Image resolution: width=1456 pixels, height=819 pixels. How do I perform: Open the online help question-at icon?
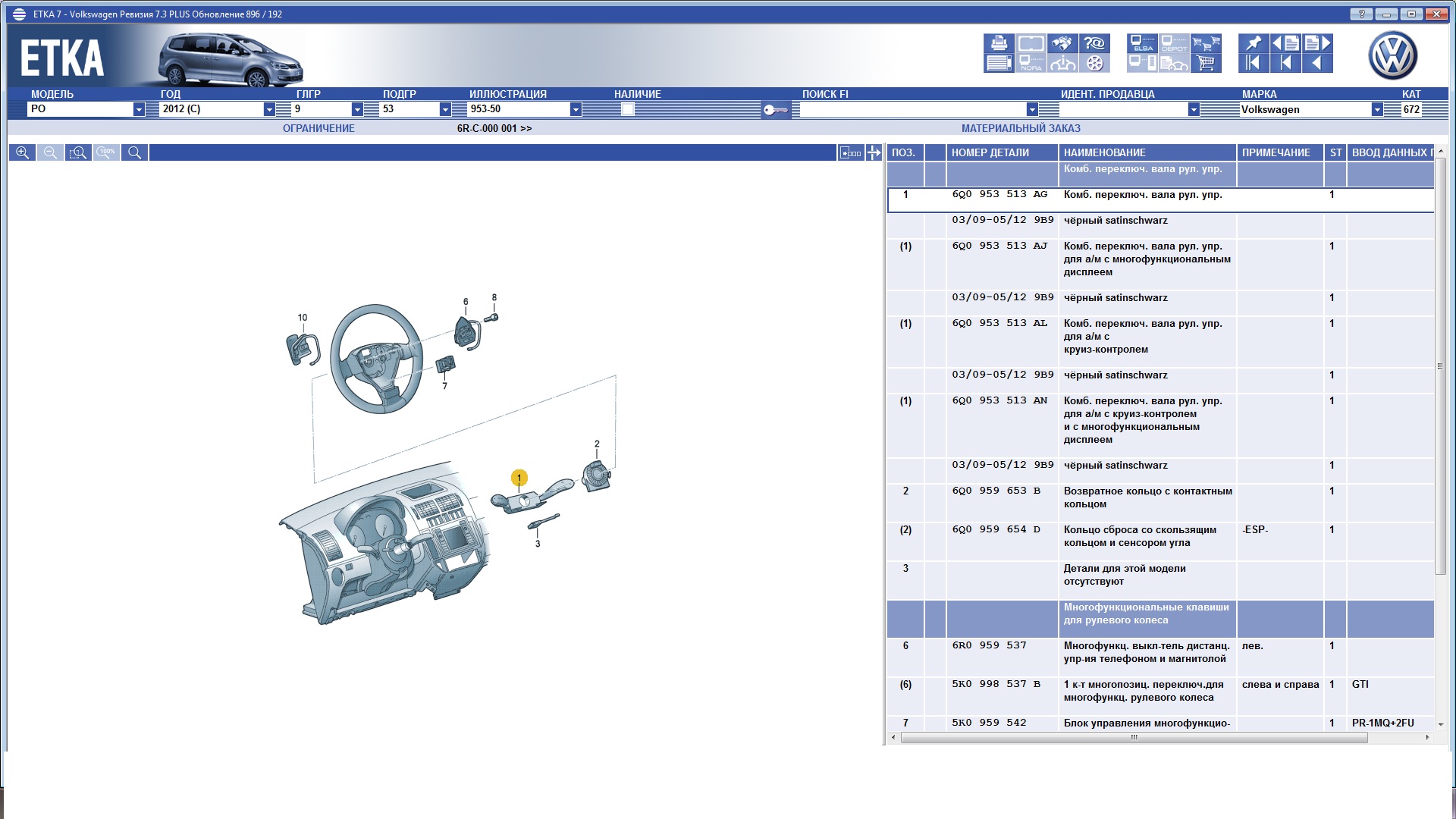coord(1094,43)
